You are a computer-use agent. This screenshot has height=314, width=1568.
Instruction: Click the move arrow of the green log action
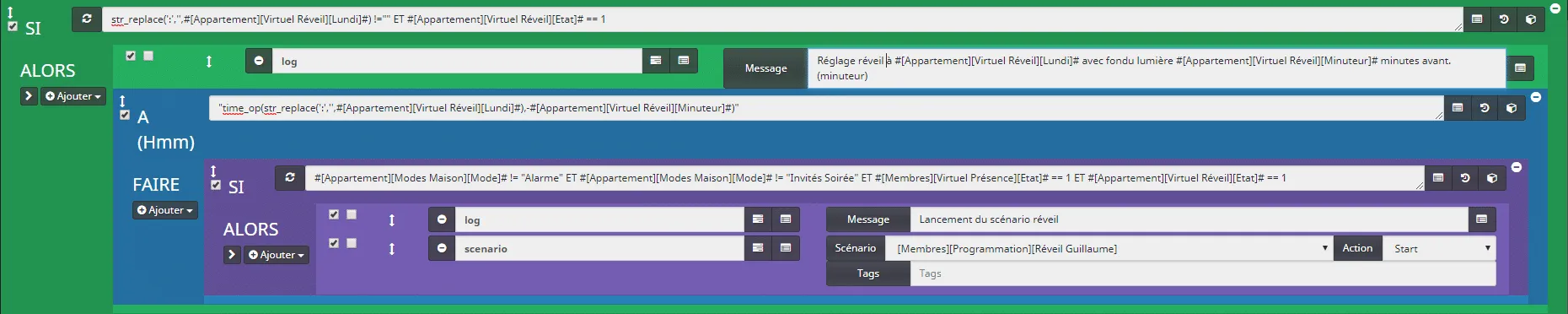coord(209,62)
